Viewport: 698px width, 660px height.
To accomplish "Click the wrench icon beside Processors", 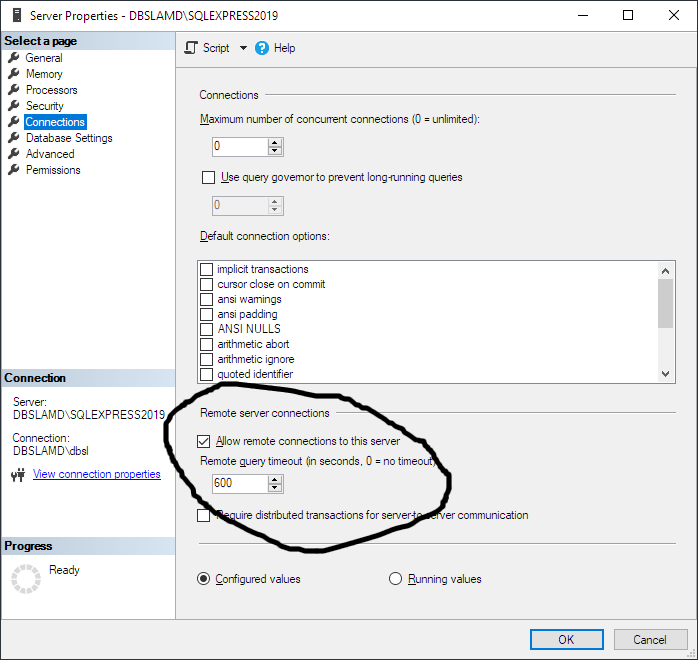I will [14, 89].
